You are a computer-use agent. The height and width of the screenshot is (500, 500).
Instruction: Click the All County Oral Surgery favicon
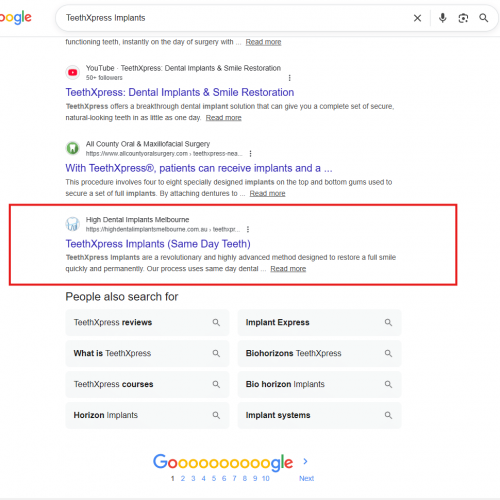pyautogui.click(x=72, y=148)
